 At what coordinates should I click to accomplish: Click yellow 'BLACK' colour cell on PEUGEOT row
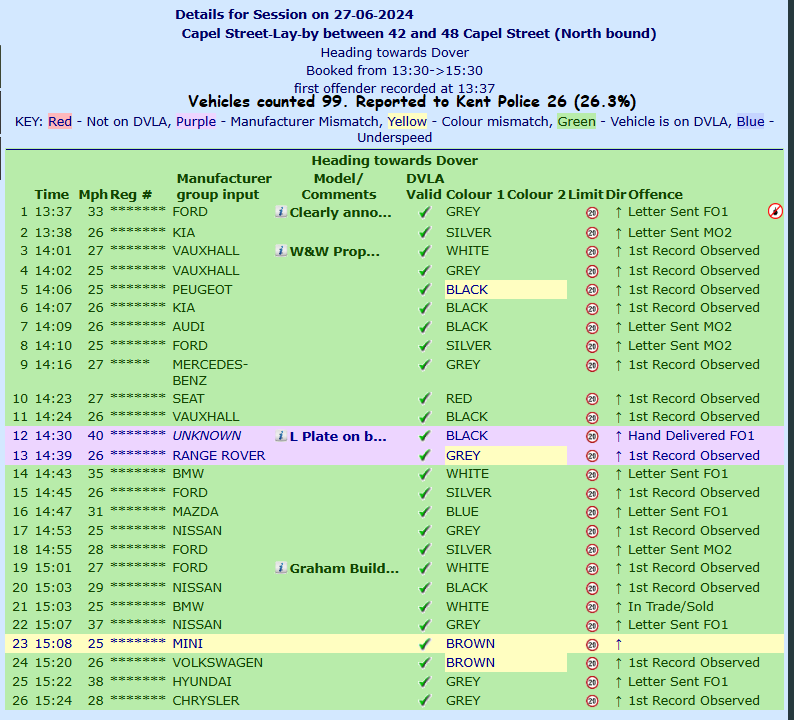coord(506,290)
